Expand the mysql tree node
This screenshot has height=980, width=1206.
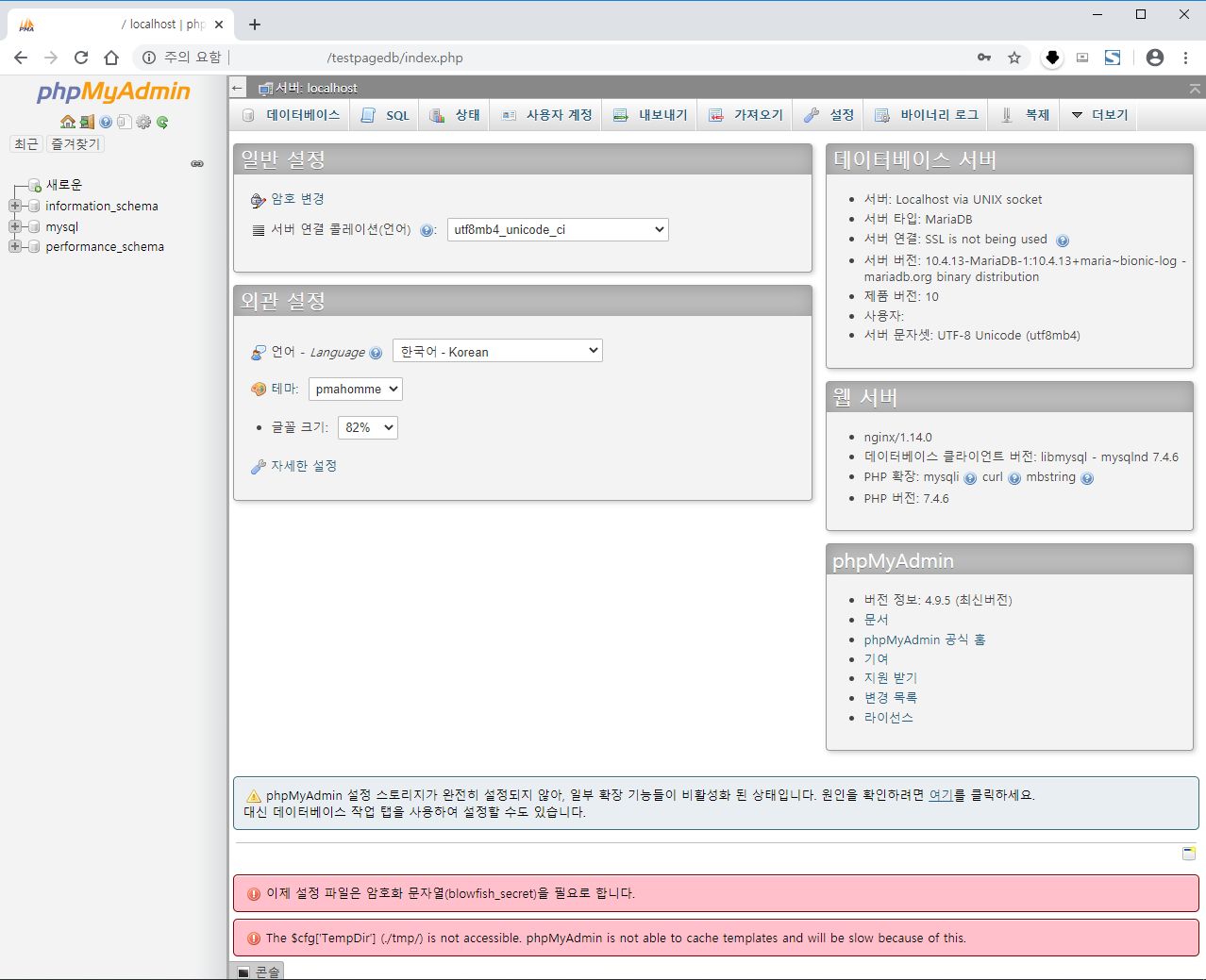coord(14,226)
